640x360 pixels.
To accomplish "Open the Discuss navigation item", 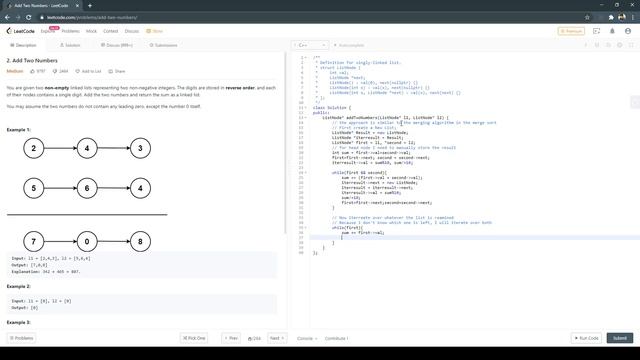I will pyautogui.click(x=132, y=31).
